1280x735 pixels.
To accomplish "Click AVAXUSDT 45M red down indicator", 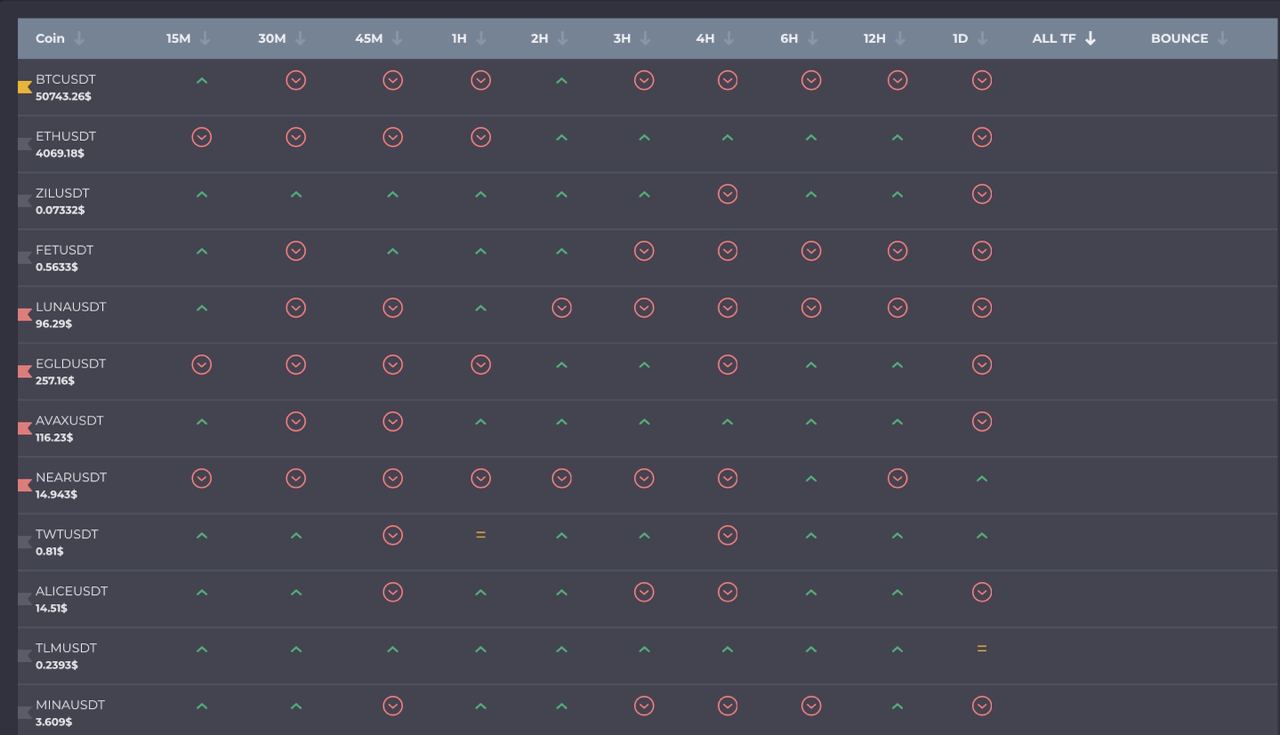I will click(x=393, y=422).
